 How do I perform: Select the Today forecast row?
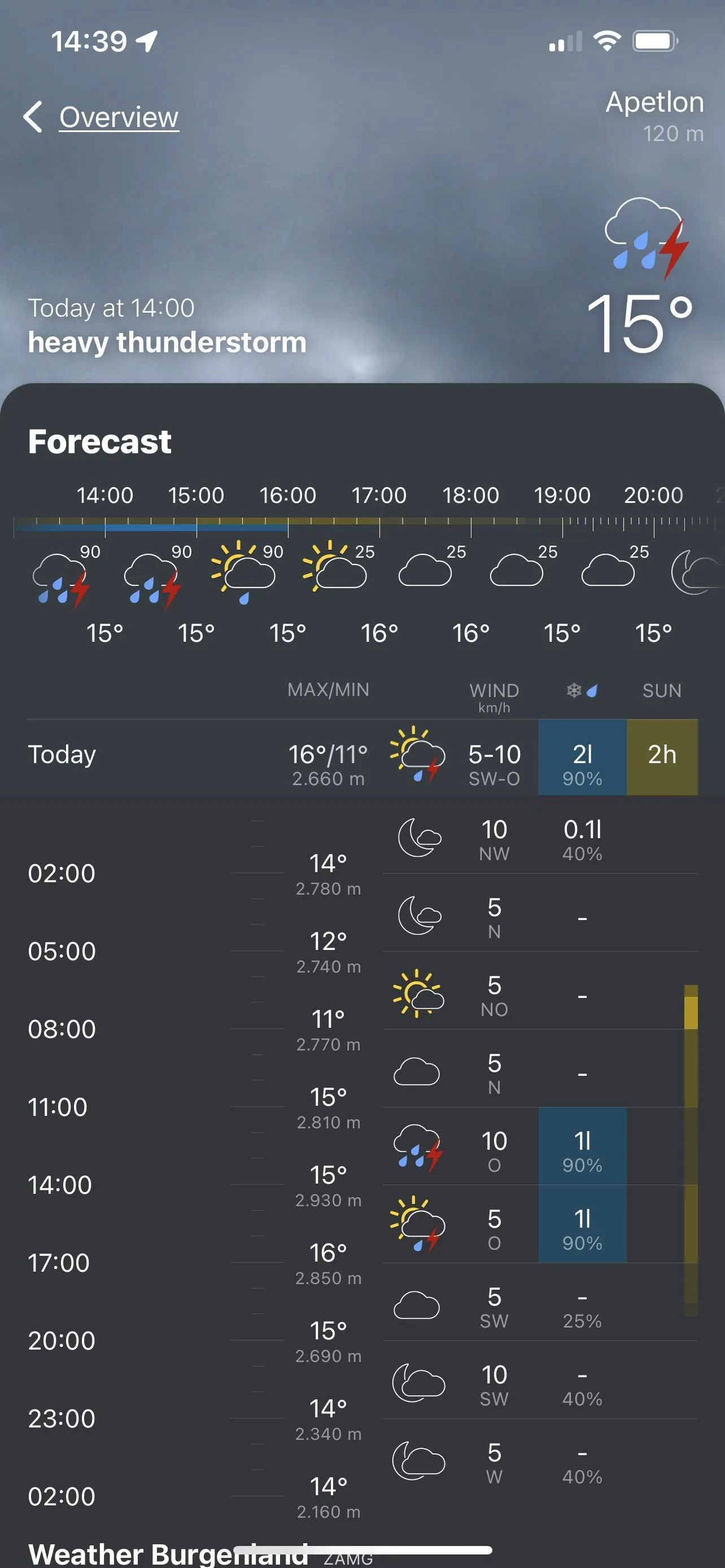click(x=62, y=755)
